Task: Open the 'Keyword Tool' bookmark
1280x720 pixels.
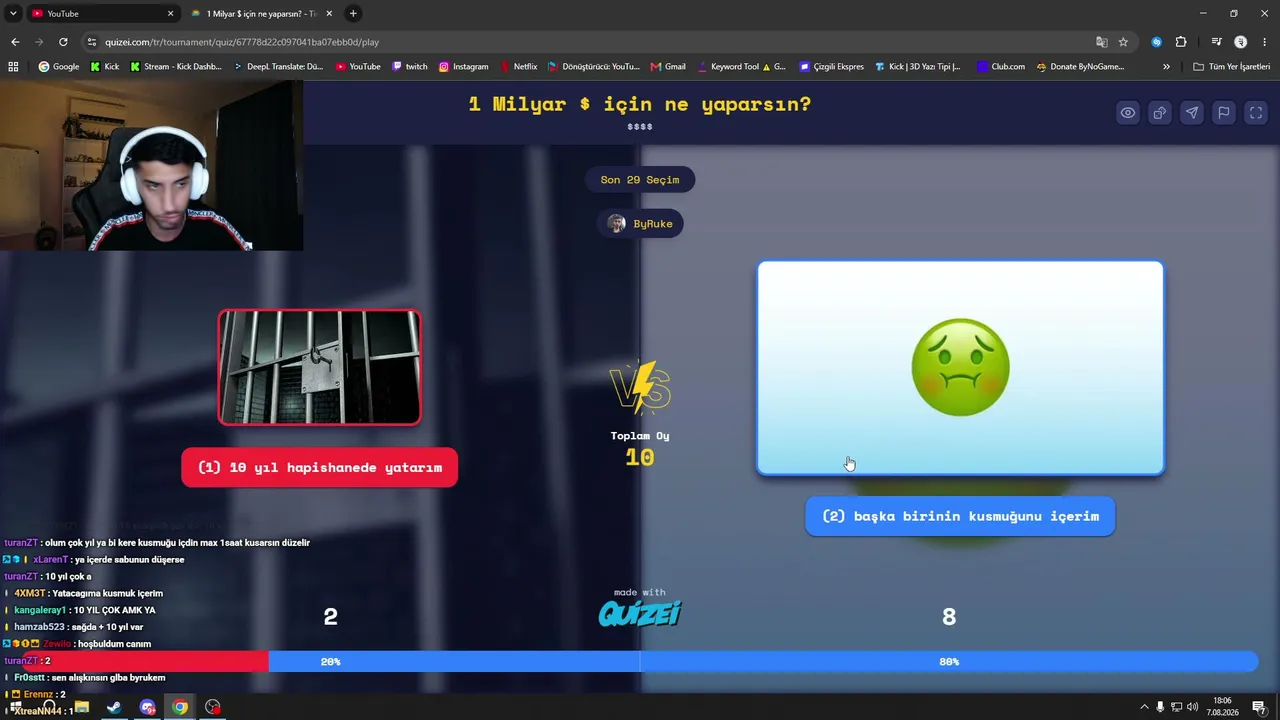Action: point(741,67)
